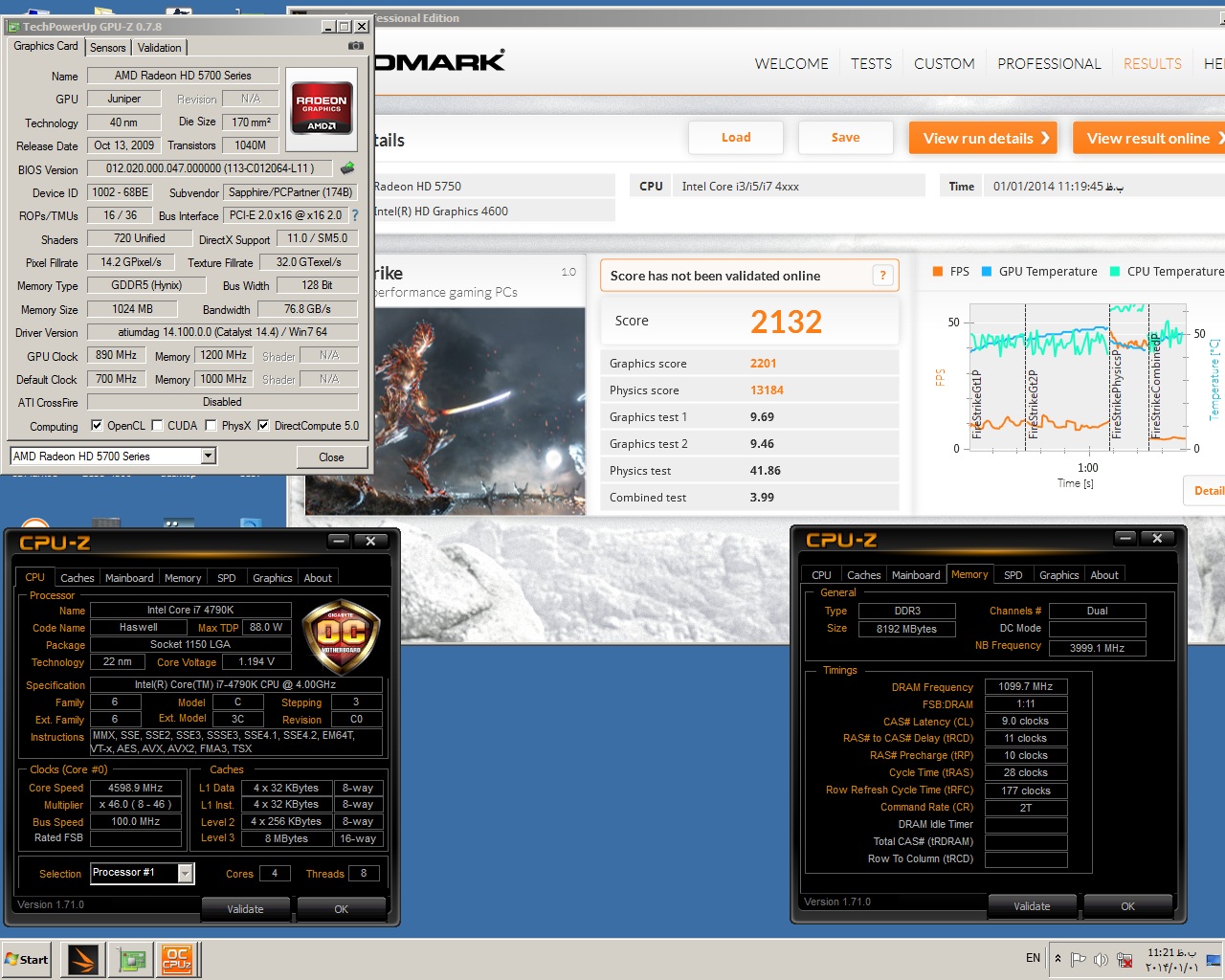This screenshot has width=1225, height=980.
Task: Click the Windows Start button
Action: [27, 959]
